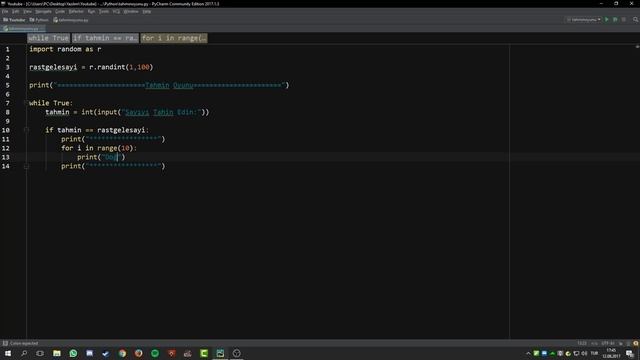
Task: Open Spotify from the taskbar
Action: (x=155, y=353)
